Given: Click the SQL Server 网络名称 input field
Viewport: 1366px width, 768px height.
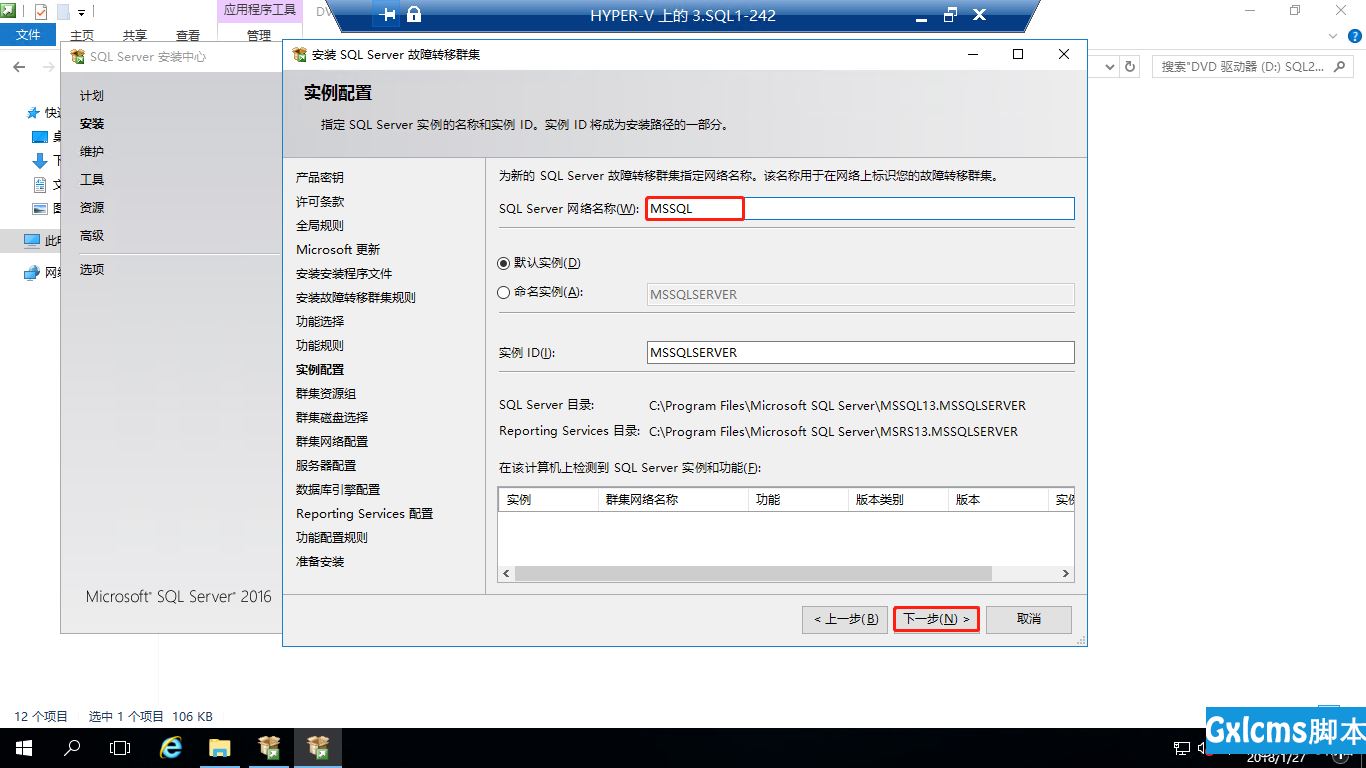Looking at the screenshot, I should (x=860, y=208).
